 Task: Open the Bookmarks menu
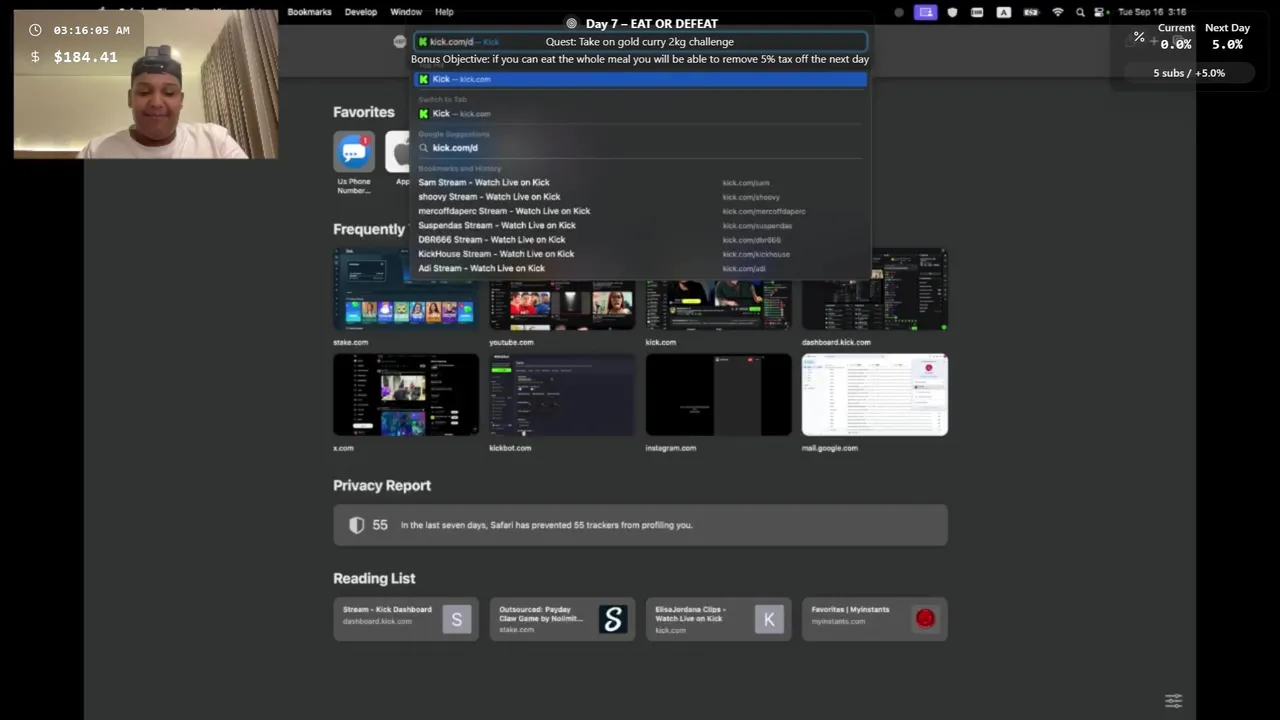click(309, 12)
